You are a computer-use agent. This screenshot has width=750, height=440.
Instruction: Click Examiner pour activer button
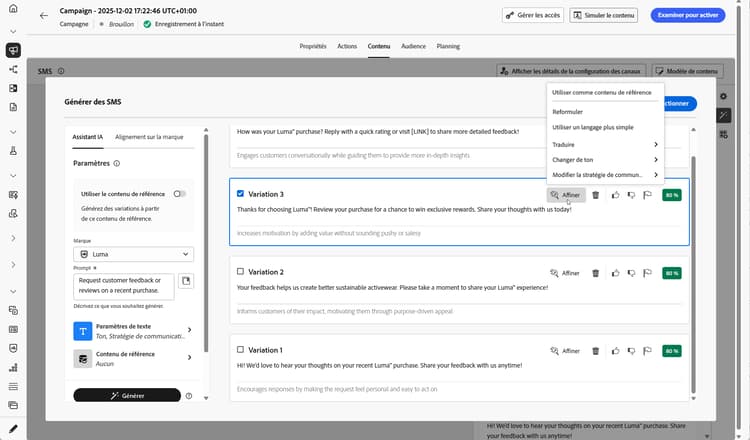pyautogui.click(x=688, y=15)
